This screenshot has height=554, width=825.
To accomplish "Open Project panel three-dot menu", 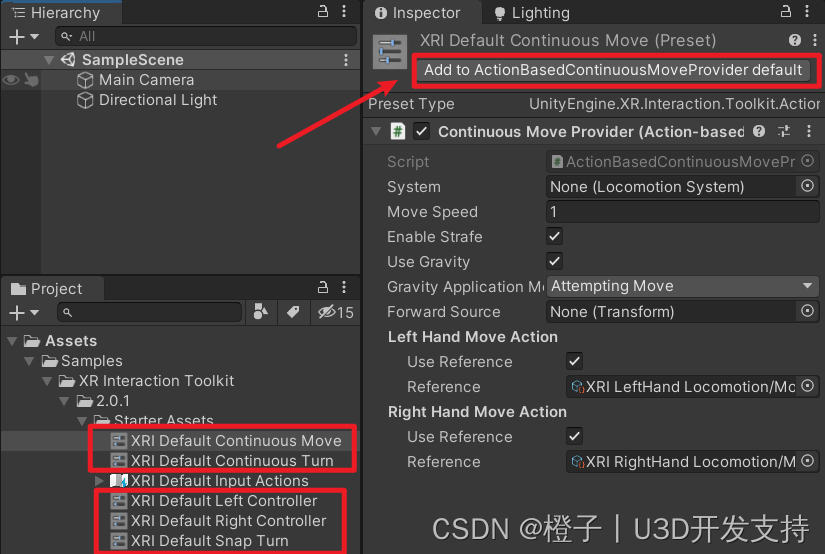I will click(x=344, y=287).
